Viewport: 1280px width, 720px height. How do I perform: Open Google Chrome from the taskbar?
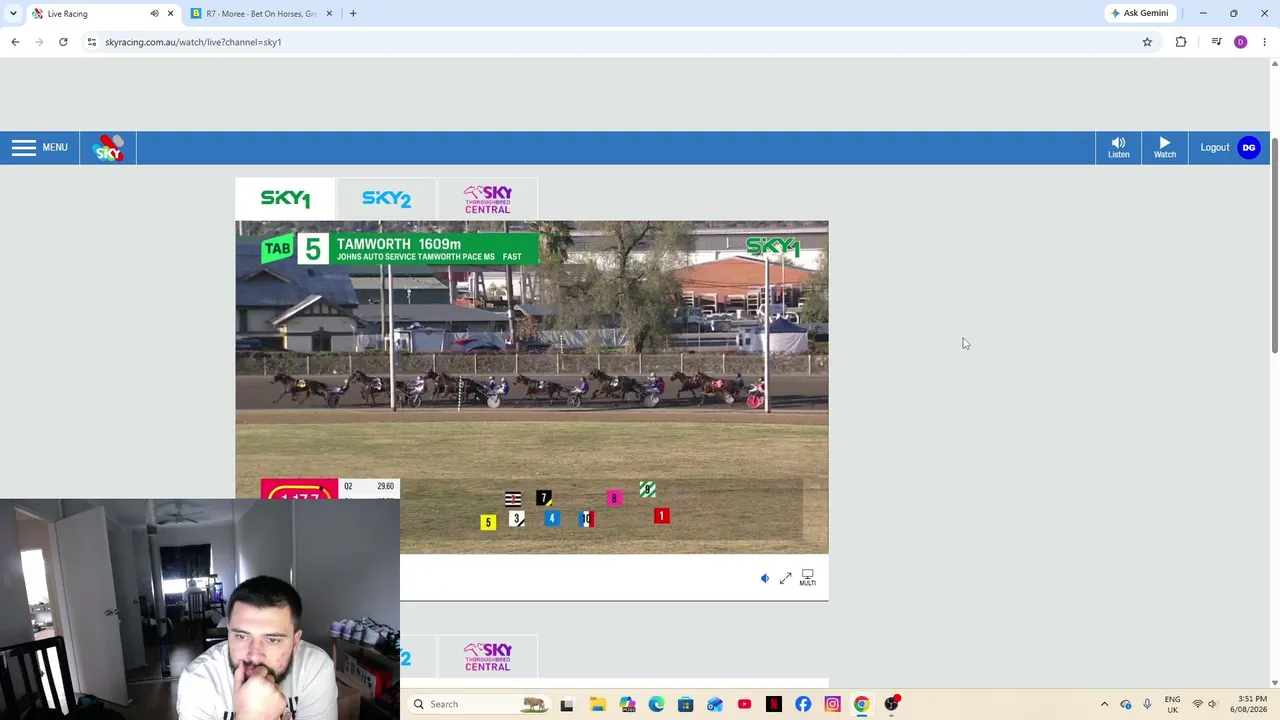click(862, 704)
